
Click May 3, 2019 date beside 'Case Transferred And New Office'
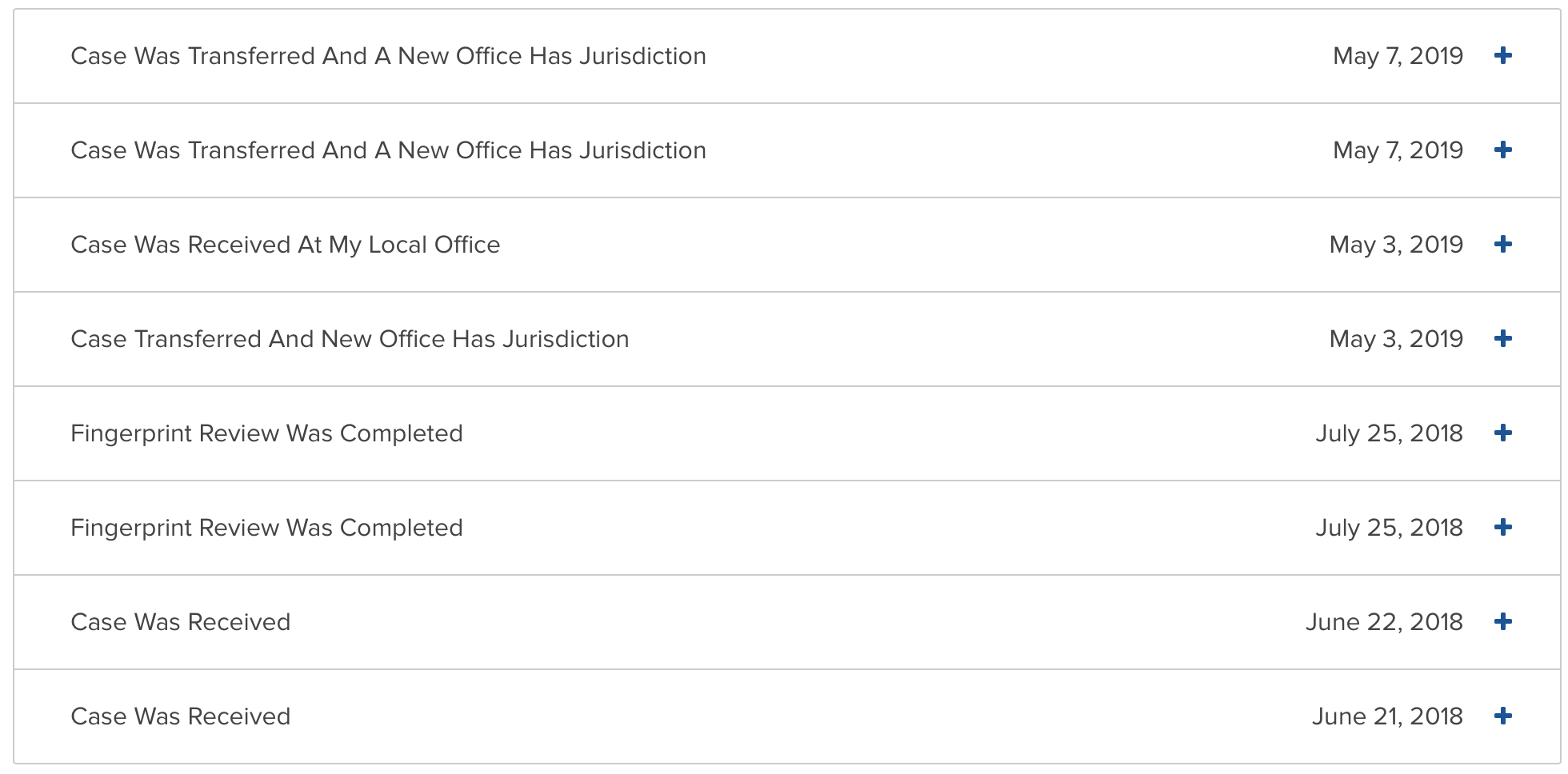(x=1396, y=339)
